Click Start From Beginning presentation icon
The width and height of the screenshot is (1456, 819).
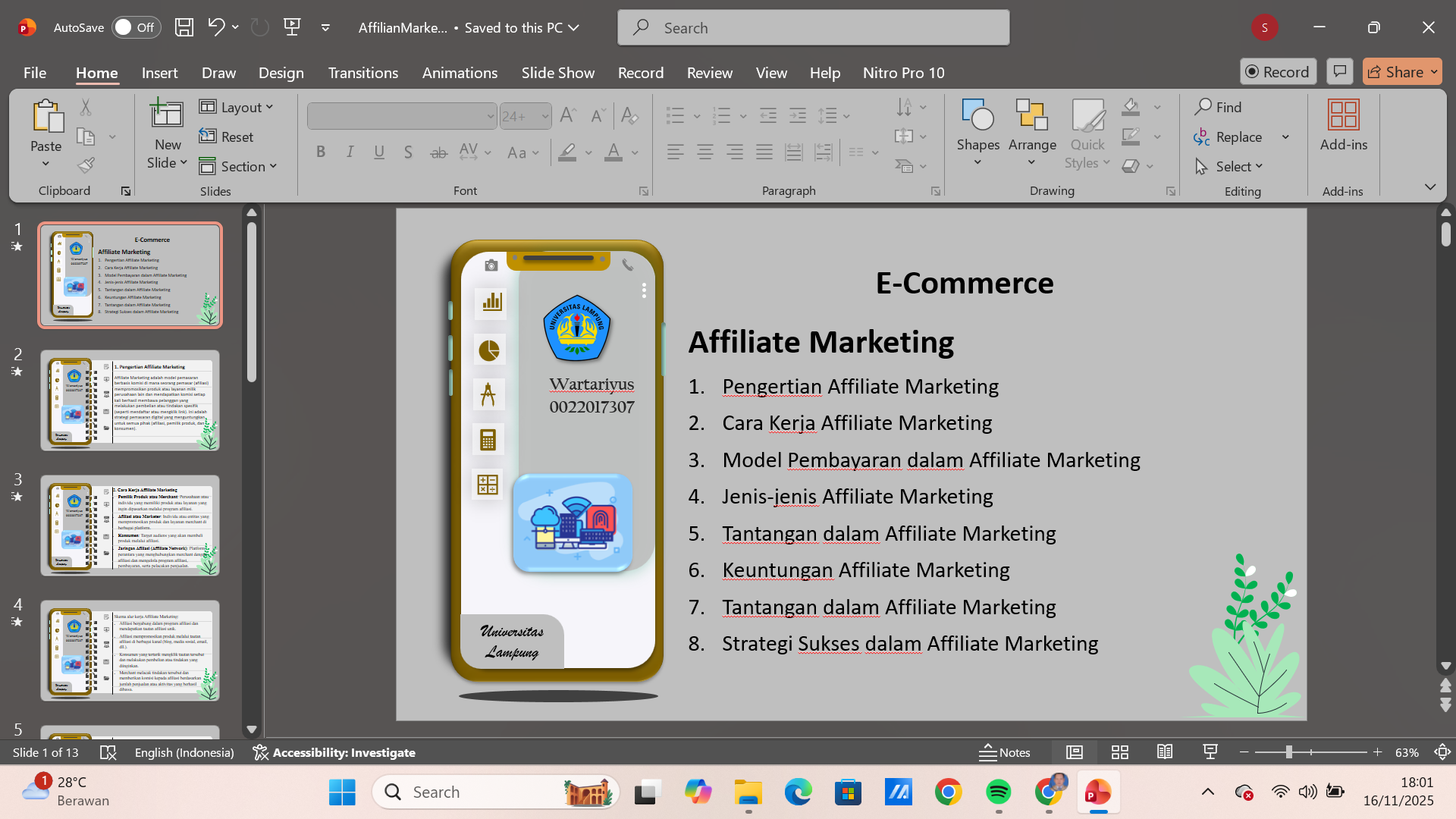(x=292, y=27)
